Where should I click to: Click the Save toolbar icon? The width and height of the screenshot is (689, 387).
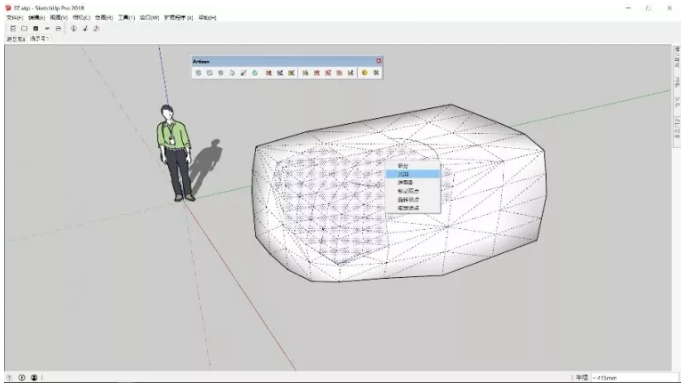(36, 29)
